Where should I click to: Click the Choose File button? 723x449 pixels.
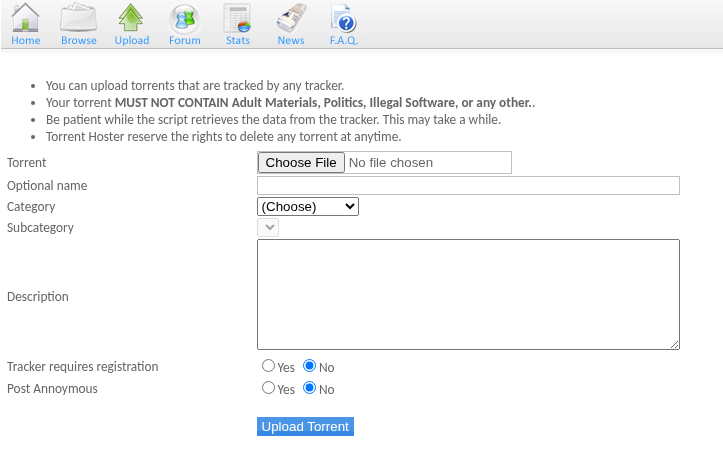pos(301,163)
